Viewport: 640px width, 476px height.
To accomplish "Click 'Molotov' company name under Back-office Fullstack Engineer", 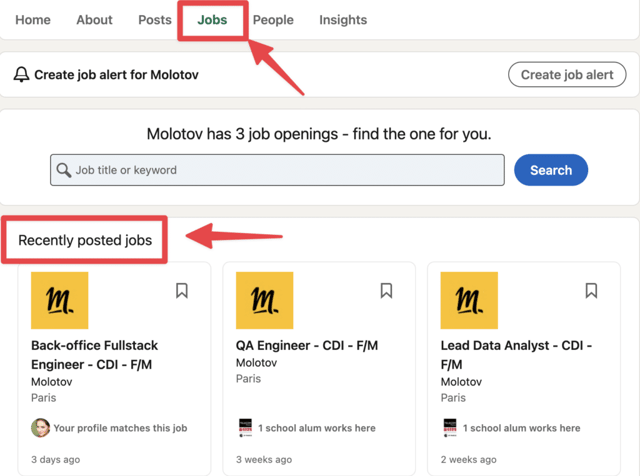I will click(51, 382).
